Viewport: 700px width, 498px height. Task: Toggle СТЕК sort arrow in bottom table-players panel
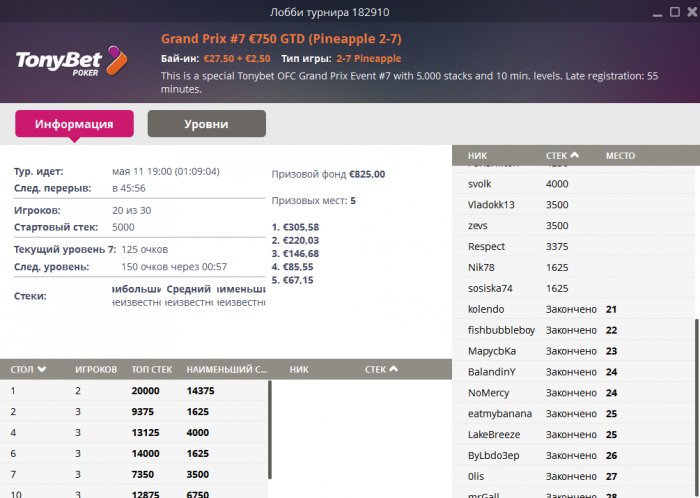click(393, 370)
